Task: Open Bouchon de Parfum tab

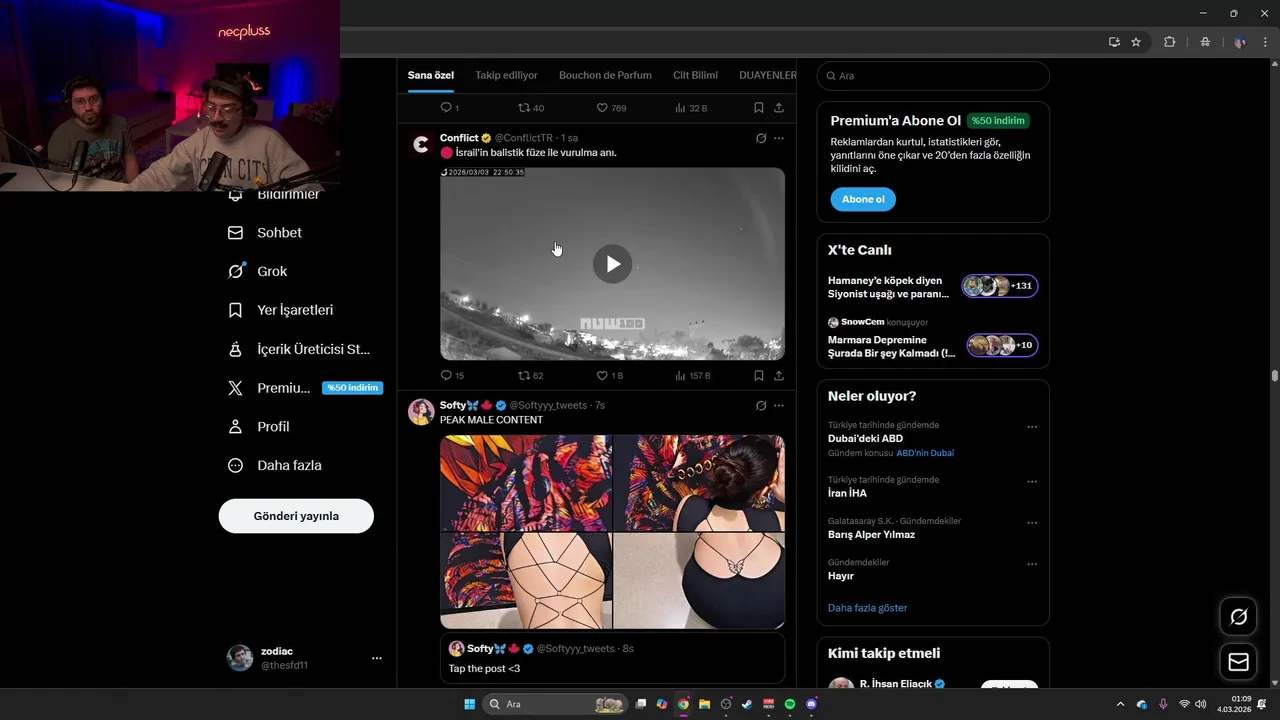Action: 605,75
